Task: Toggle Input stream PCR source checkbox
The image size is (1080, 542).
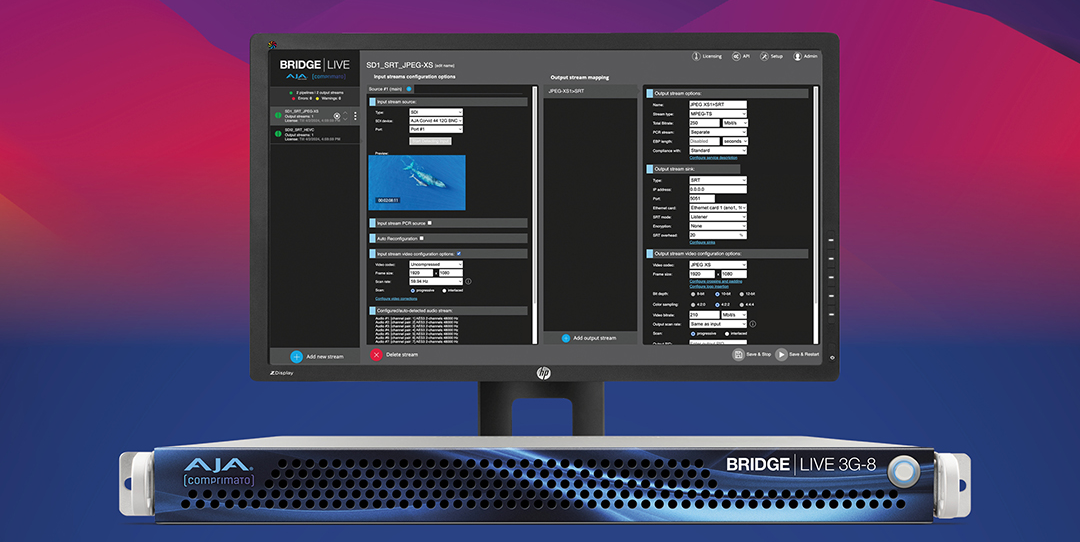Action: click(x=430, y=223)
